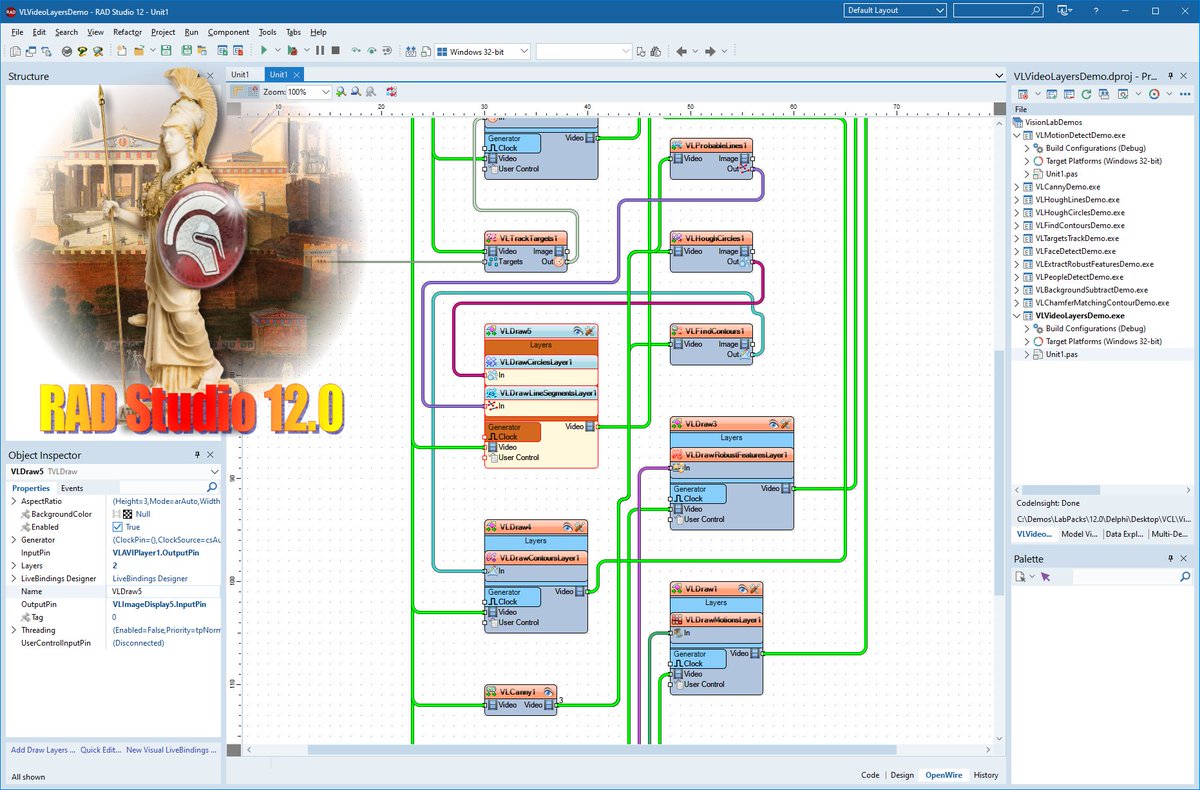1200x790 pixels.
Task: Click the Help question mark icon in the title bar
Action: [1096, 11]
